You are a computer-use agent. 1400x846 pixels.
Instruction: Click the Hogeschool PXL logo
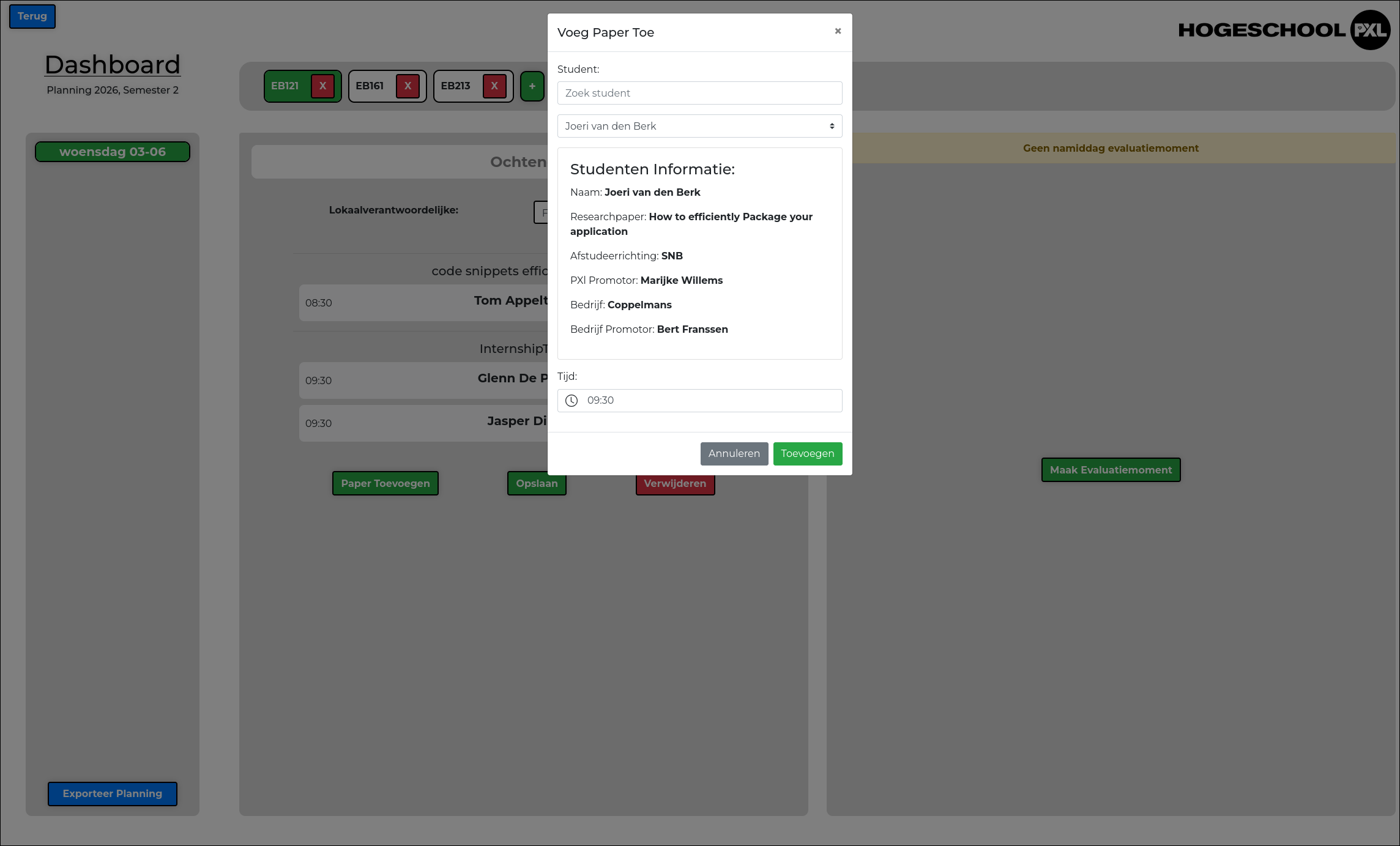click(x=1284, y=30)
